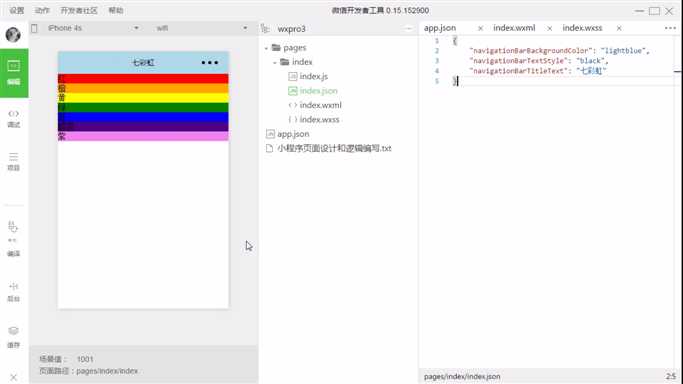Click the blue stripe in the simulator
This screenshot has width=683, height=384.
pos(143,117)
